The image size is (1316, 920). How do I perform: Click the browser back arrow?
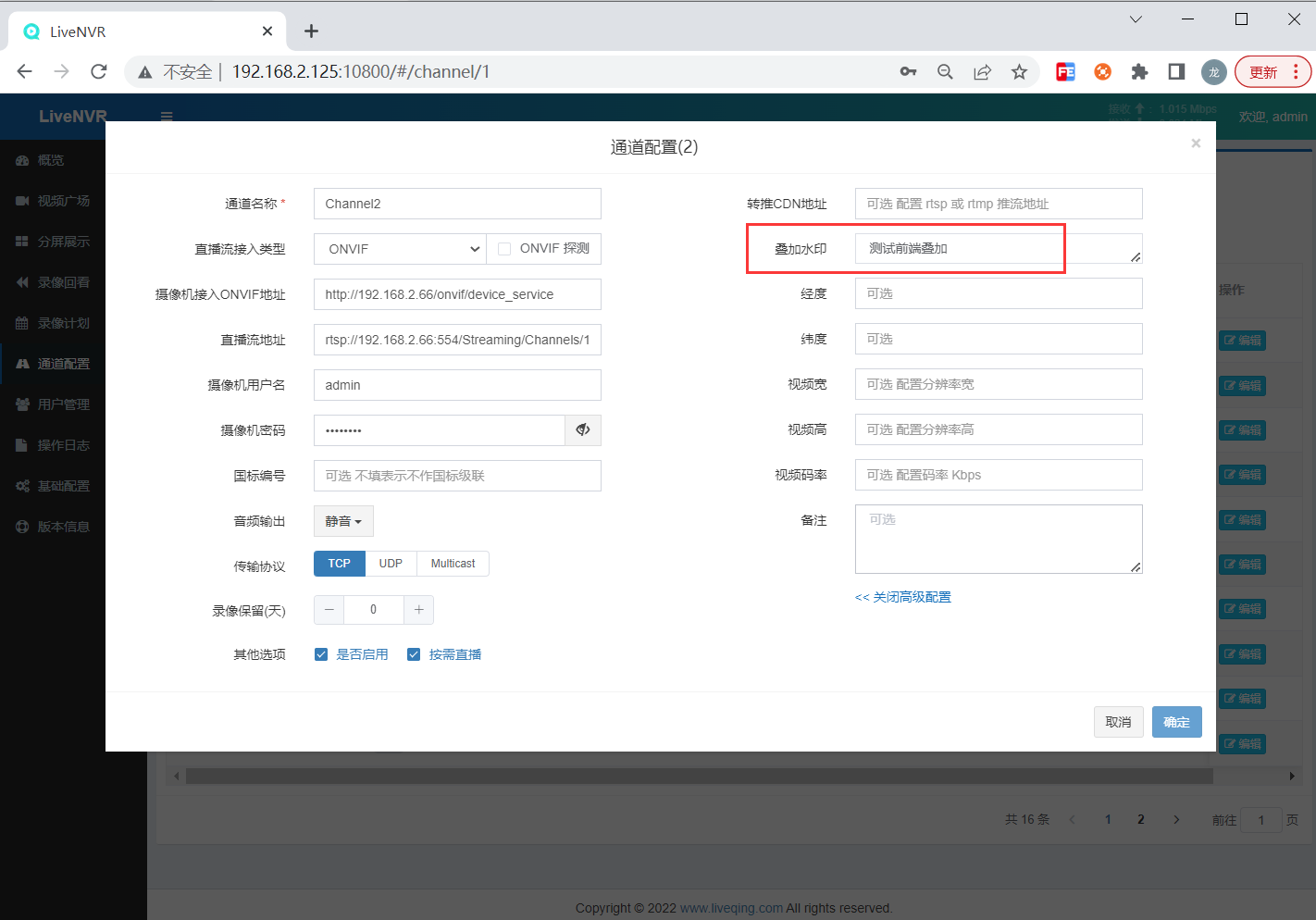(25, 71)
